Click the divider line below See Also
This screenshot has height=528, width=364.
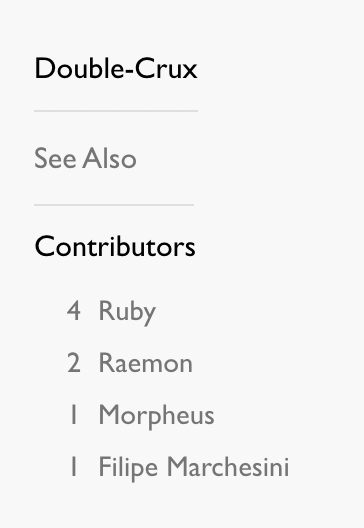click(x=114, y=204)
